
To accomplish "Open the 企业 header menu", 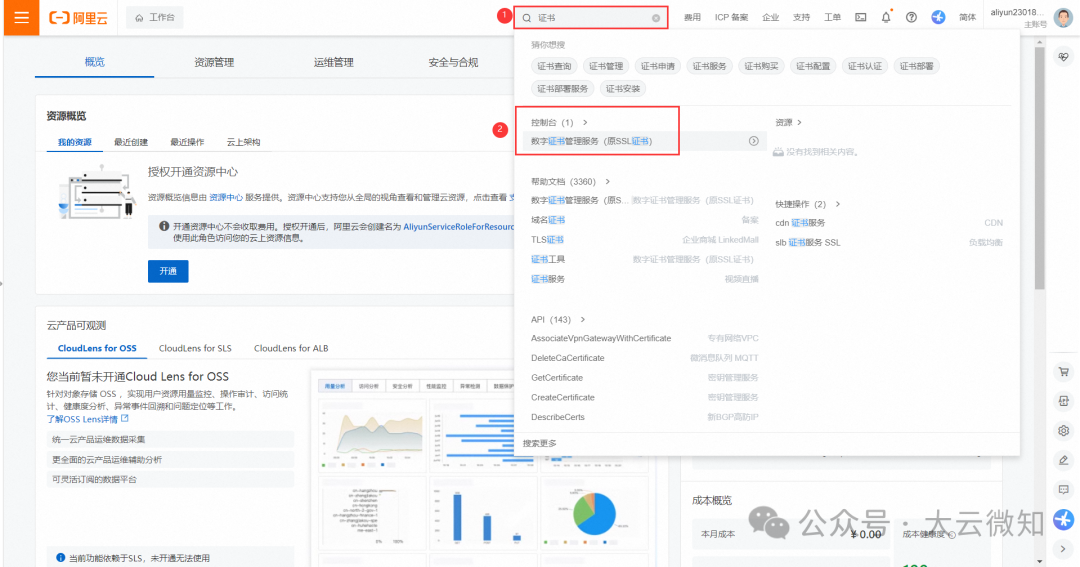I will [x=770, y=17].
